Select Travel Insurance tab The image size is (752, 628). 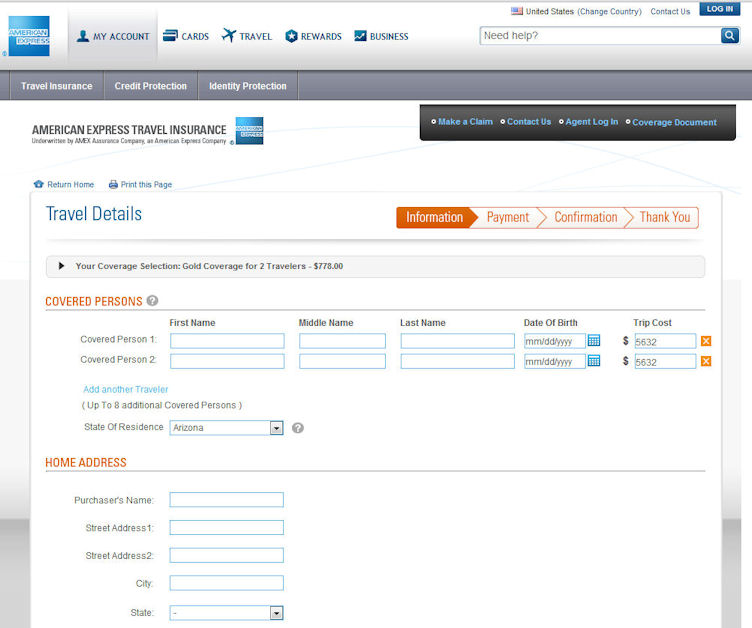tap(57, 86)
